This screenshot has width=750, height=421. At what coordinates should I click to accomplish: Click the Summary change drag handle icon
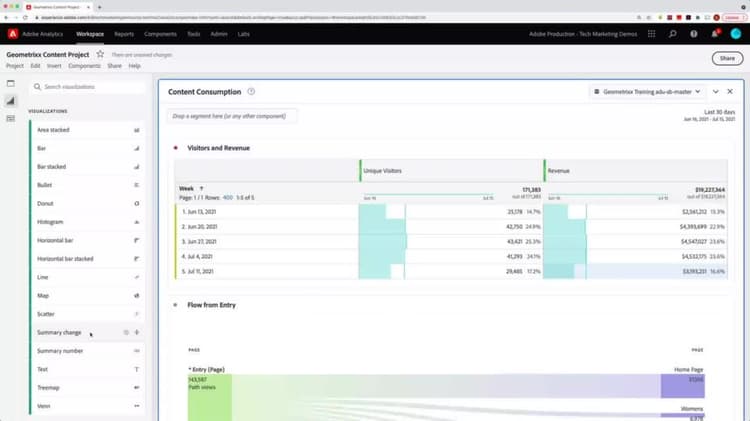pyautogui.click(x=137, y=332)
